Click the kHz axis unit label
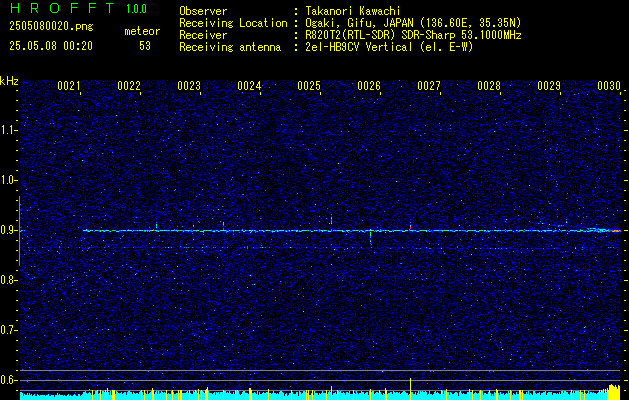Screen dimensions: 629x400 [x=9, y=81]
